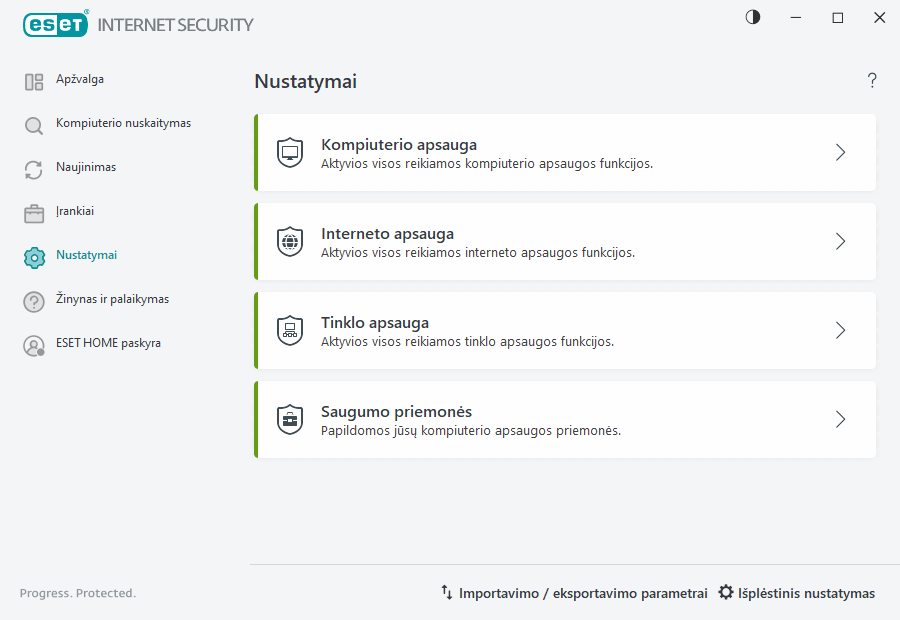Click the Apžvalga overview icon

(33, 79)
